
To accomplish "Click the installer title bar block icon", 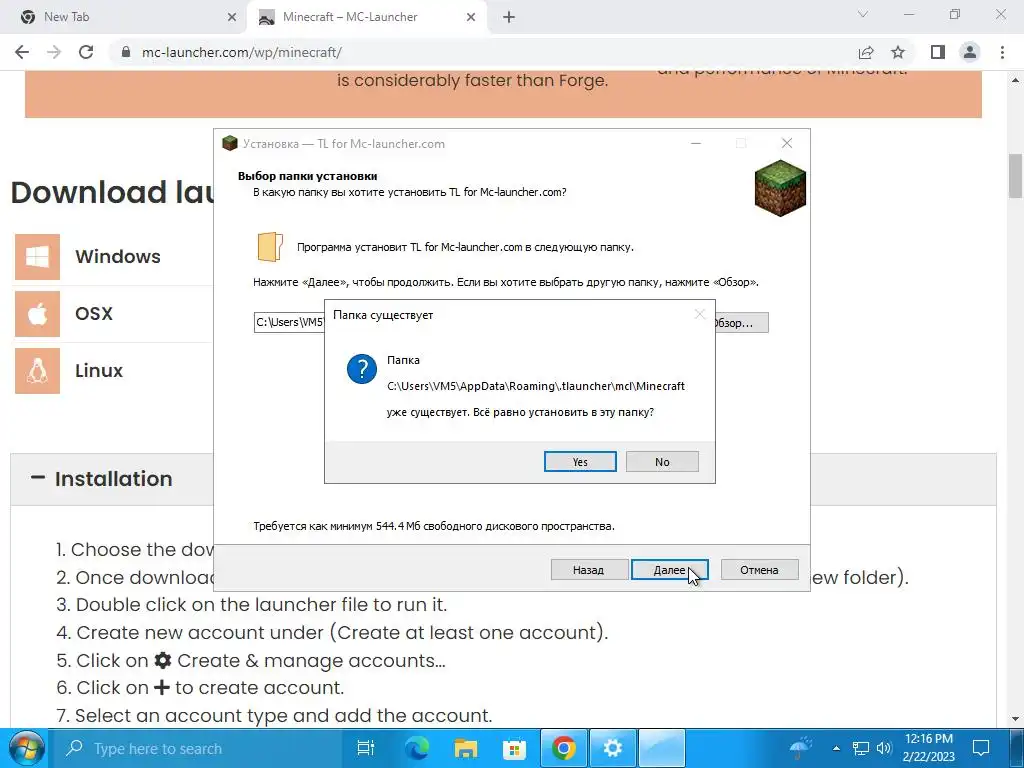I will tap(230, 143).
